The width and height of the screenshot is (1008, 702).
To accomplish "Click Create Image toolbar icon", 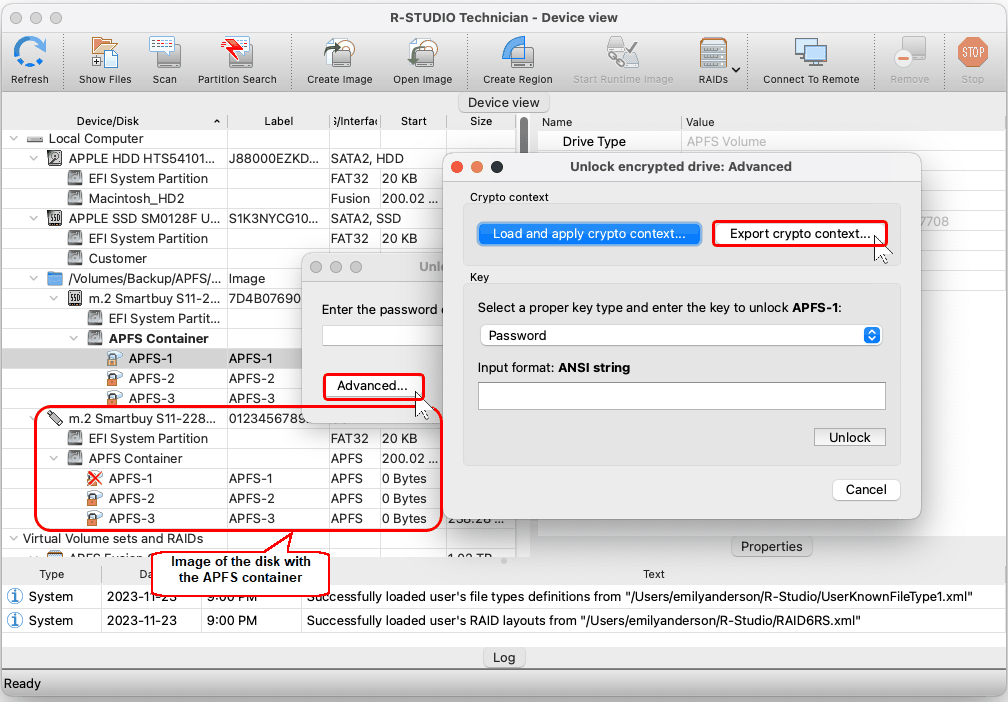I will click(x=339, y=53).
